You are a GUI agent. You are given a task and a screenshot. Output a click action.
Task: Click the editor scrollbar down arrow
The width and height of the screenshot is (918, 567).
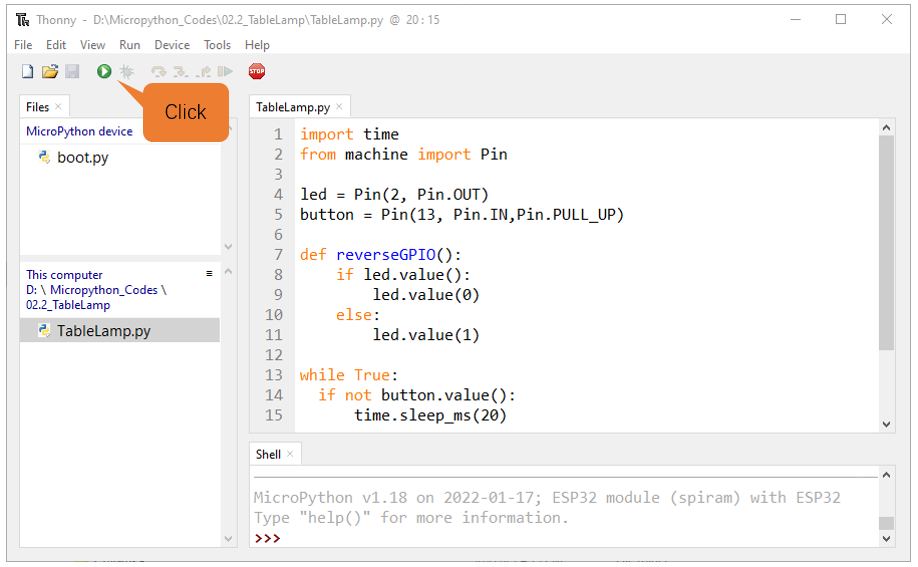[x=886, y=425]
